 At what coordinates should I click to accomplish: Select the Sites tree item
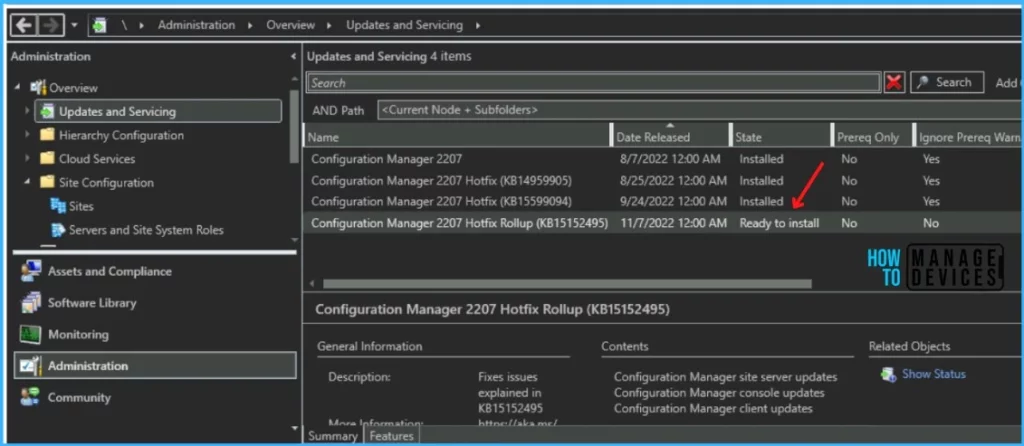tap(81, 206)
